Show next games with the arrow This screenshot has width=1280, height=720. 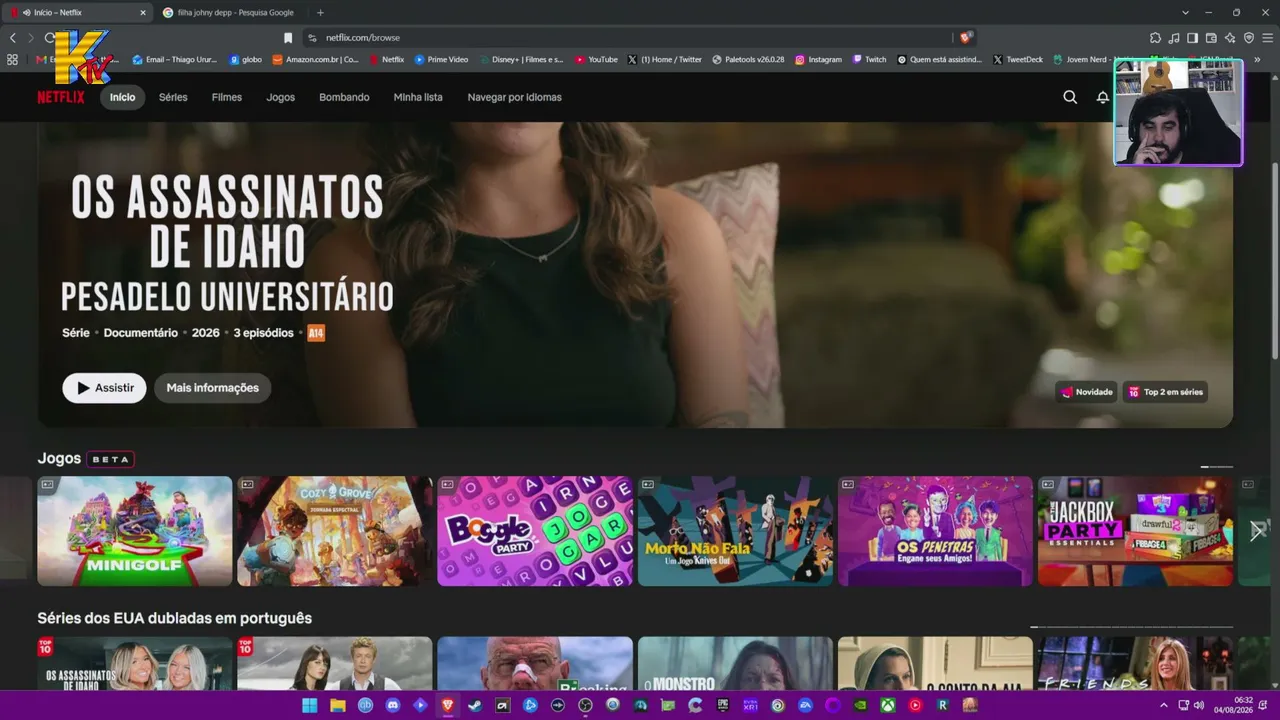[x=1258, y=531]
